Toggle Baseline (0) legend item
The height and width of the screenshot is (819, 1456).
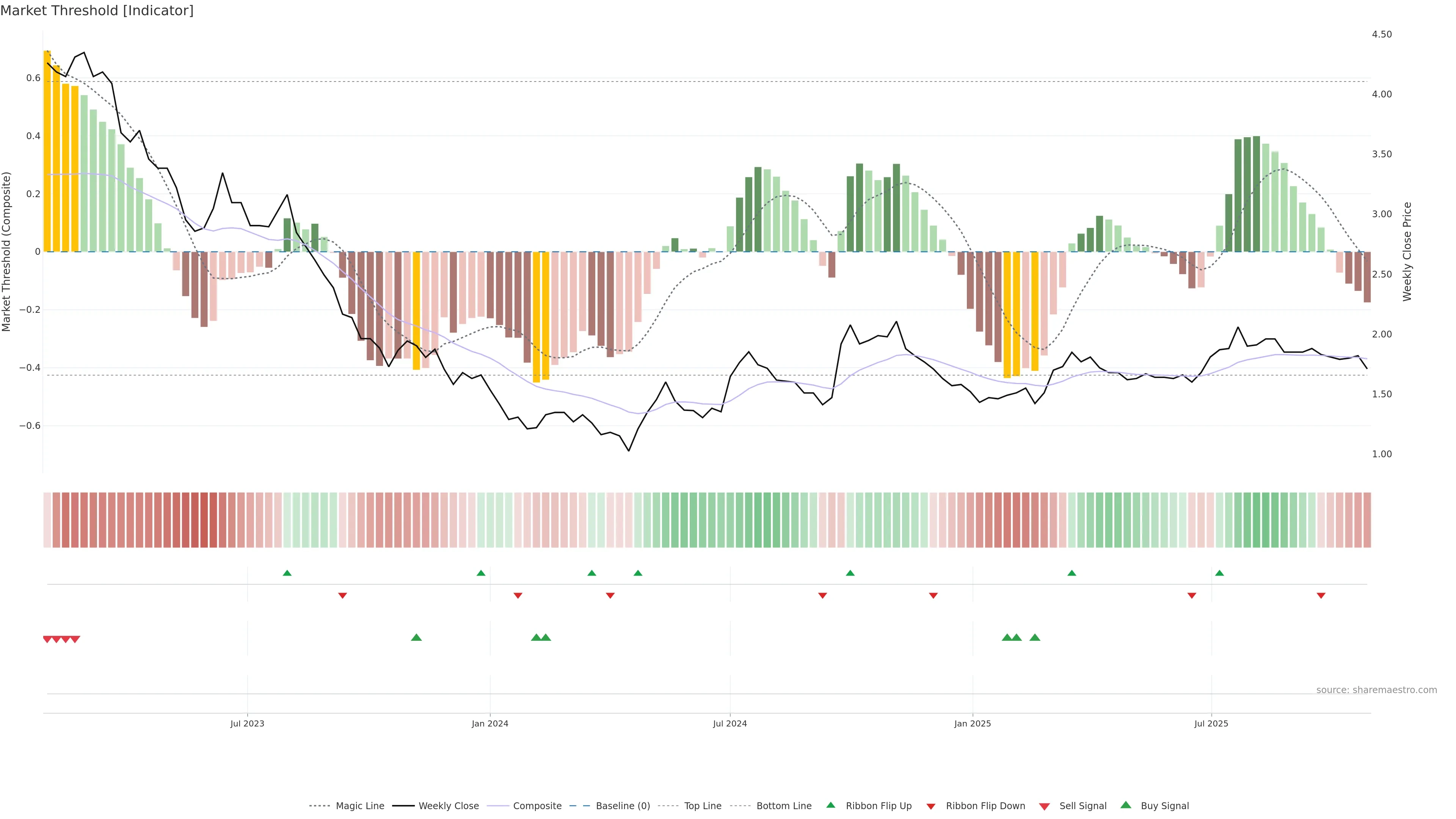[x=623, y=806]
